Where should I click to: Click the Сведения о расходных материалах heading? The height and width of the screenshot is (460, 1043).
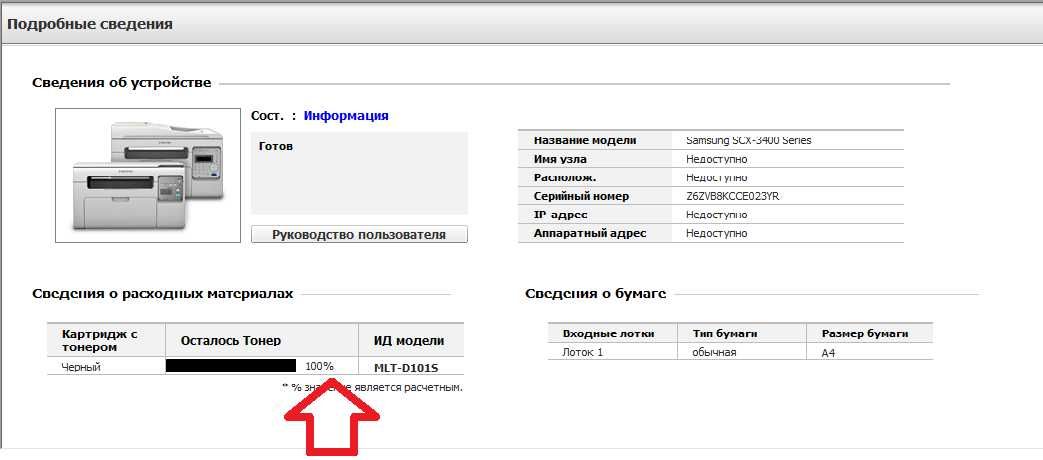[162, 293]
